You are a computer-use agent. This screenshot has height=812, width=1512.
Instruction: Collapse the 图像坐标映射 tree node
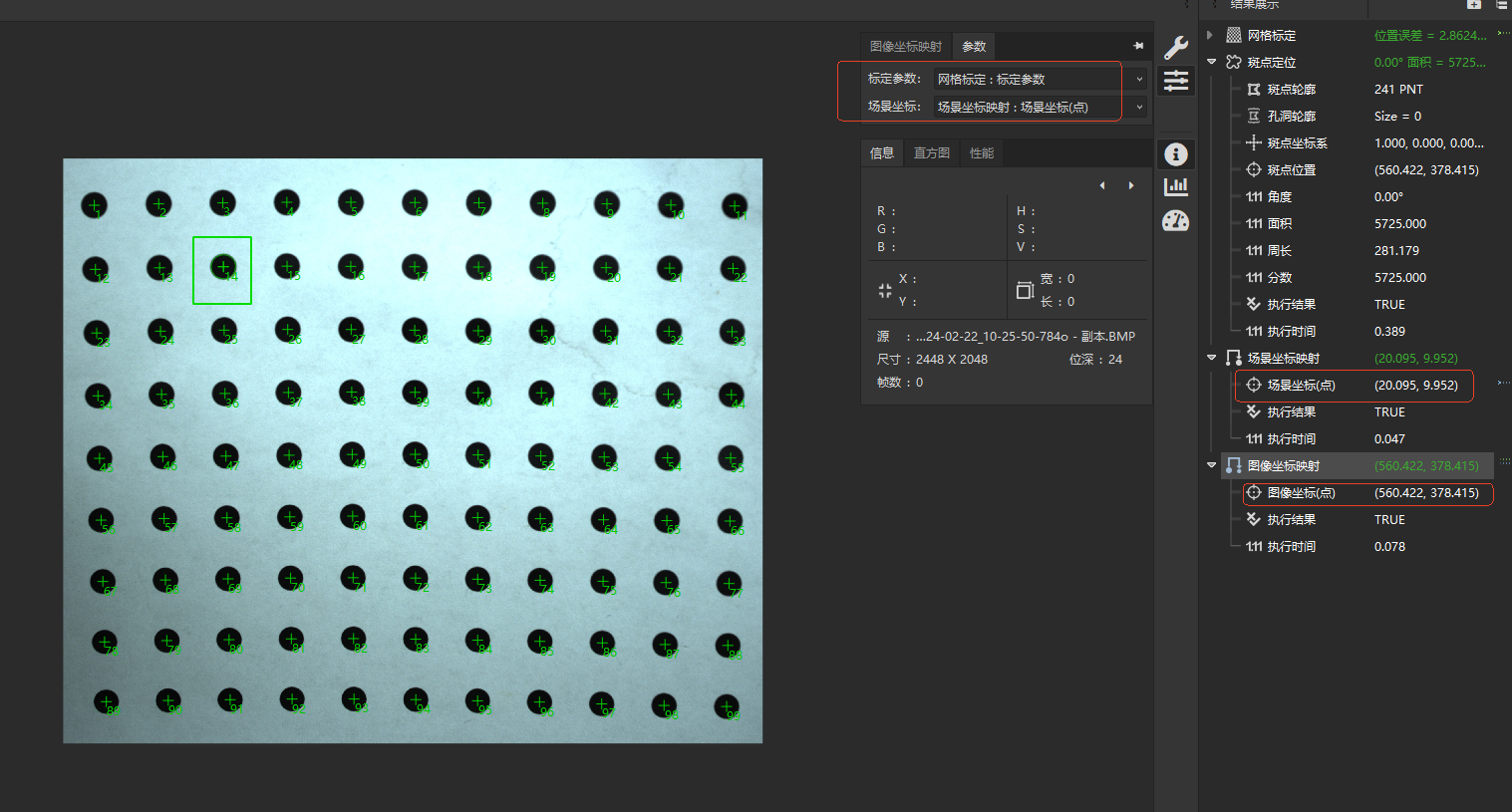[x=1212, y=465]
